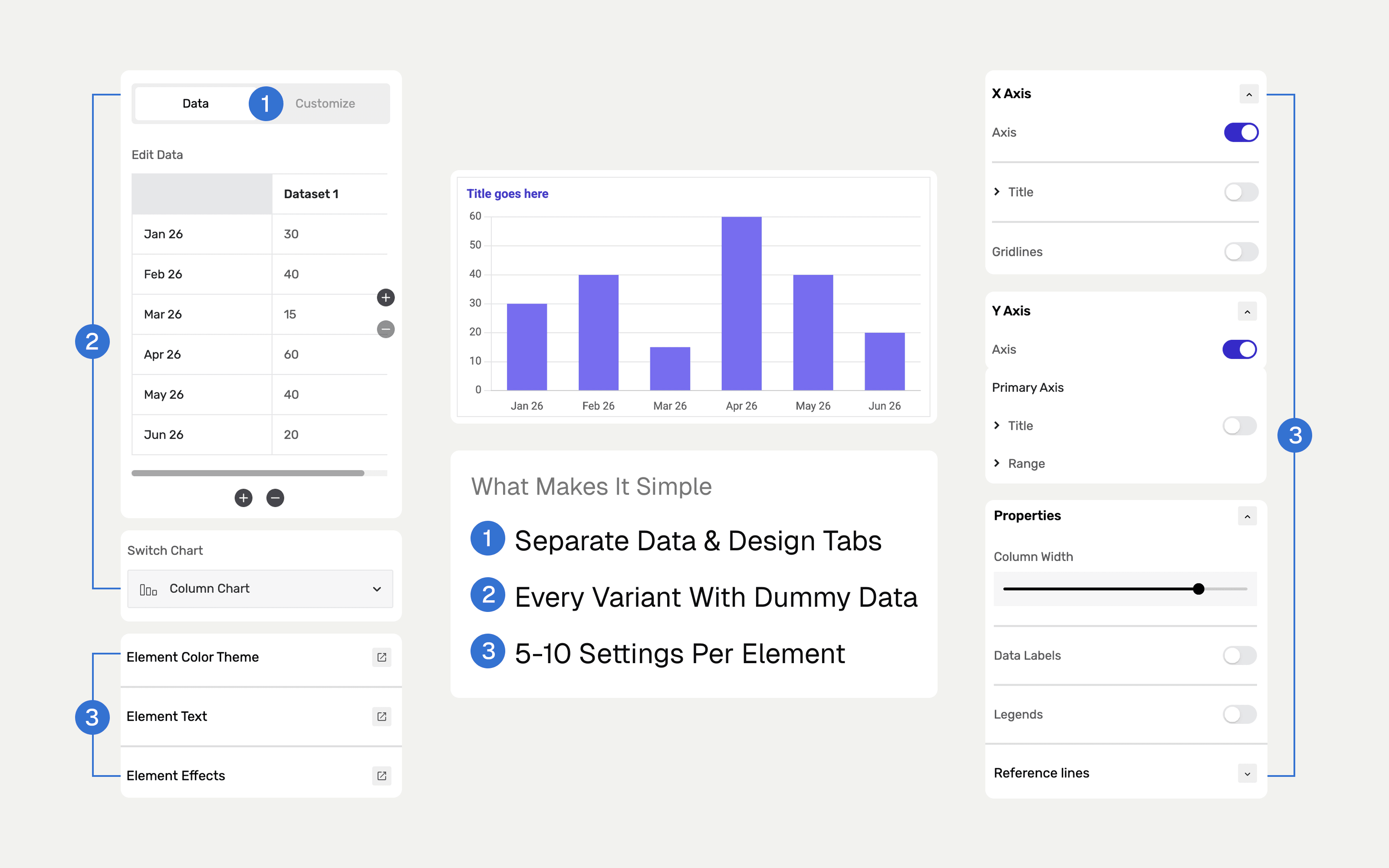Screen dimensions: 1389x868
Task: Toggle X Axis visibility switch off
Action: 1241,133
